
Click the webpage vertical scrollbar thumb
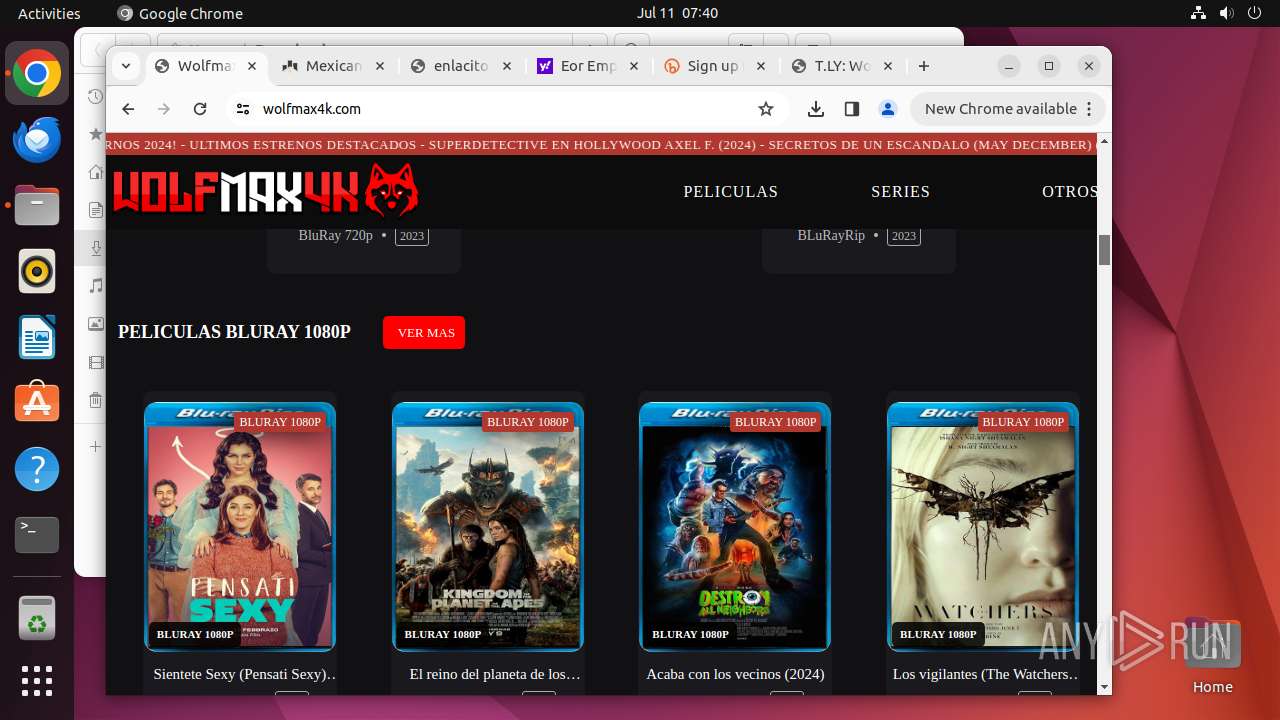click(x=1104, y=250)
